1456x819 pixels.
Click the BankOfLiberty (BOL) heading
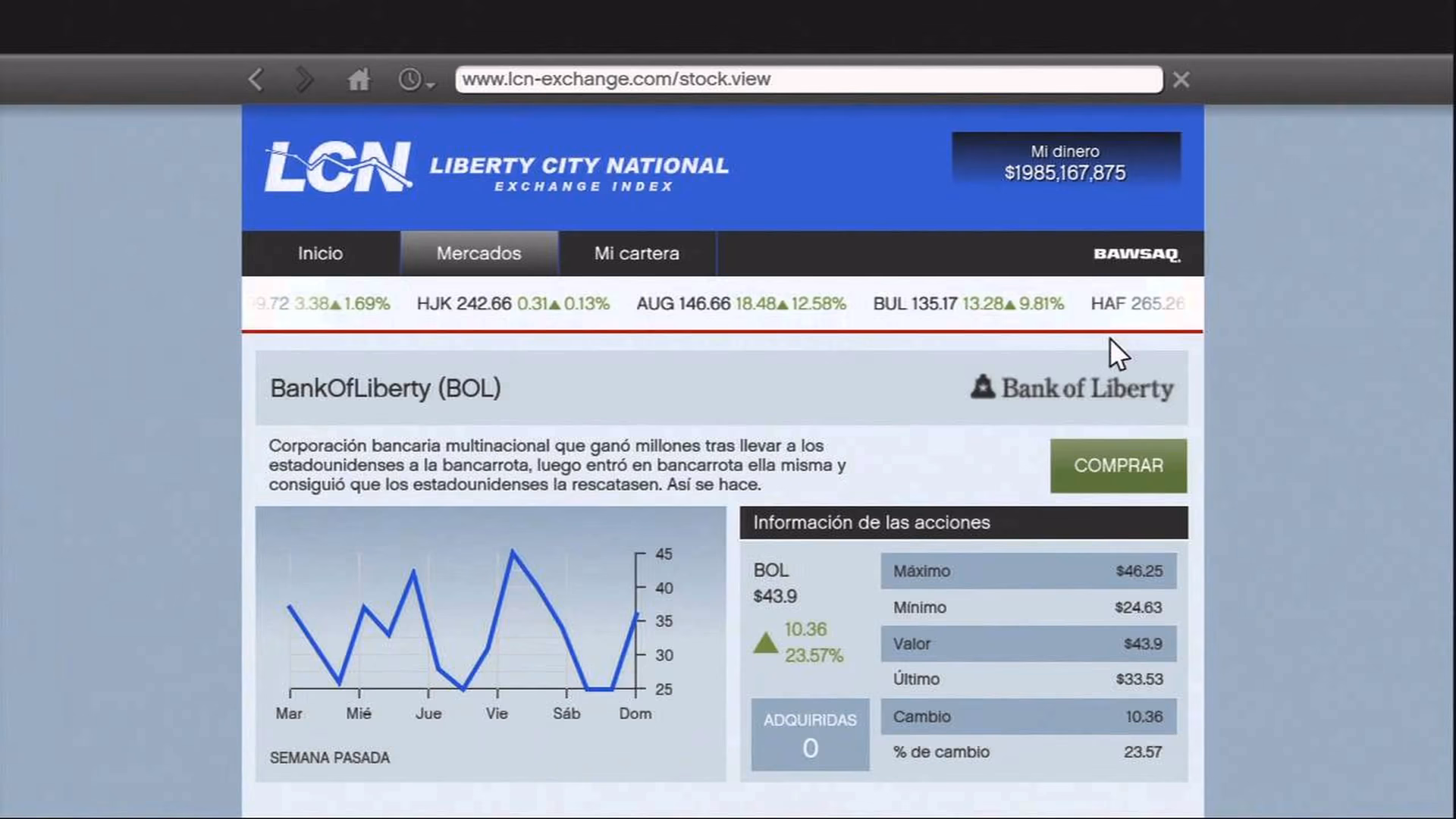point(385,388)
